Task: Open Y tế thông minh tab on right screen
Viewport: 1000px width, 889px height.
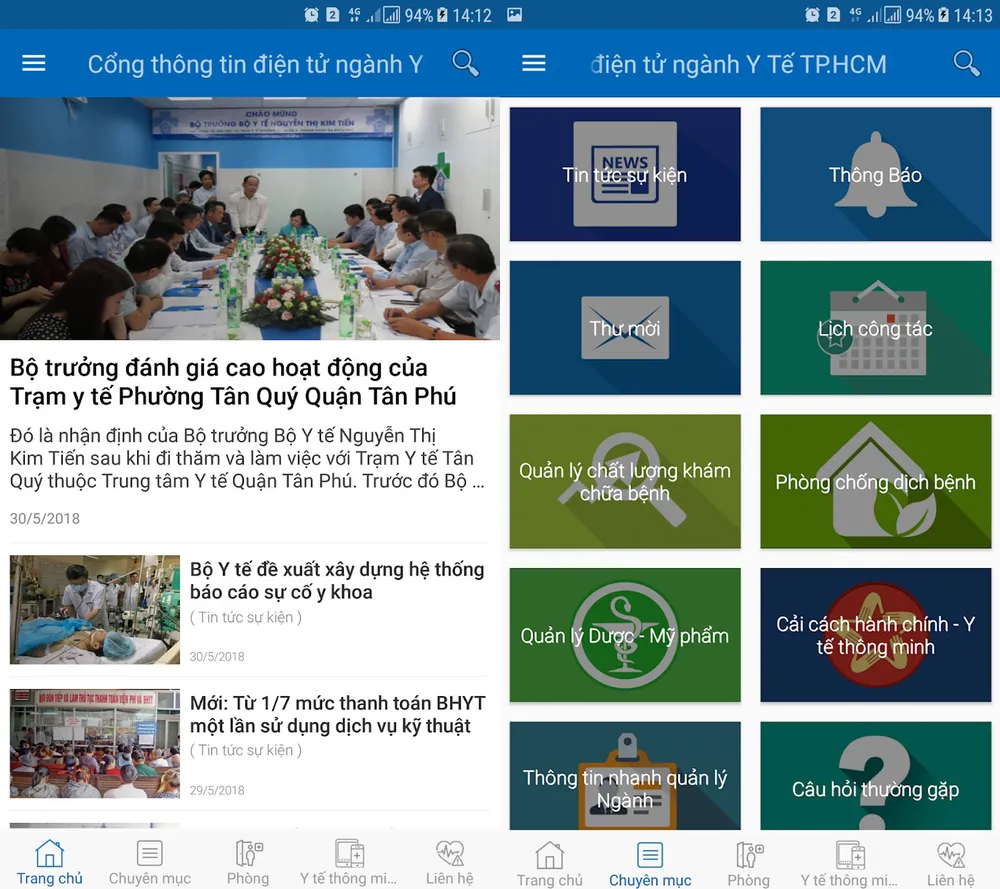Action: [x=849, y=863]
